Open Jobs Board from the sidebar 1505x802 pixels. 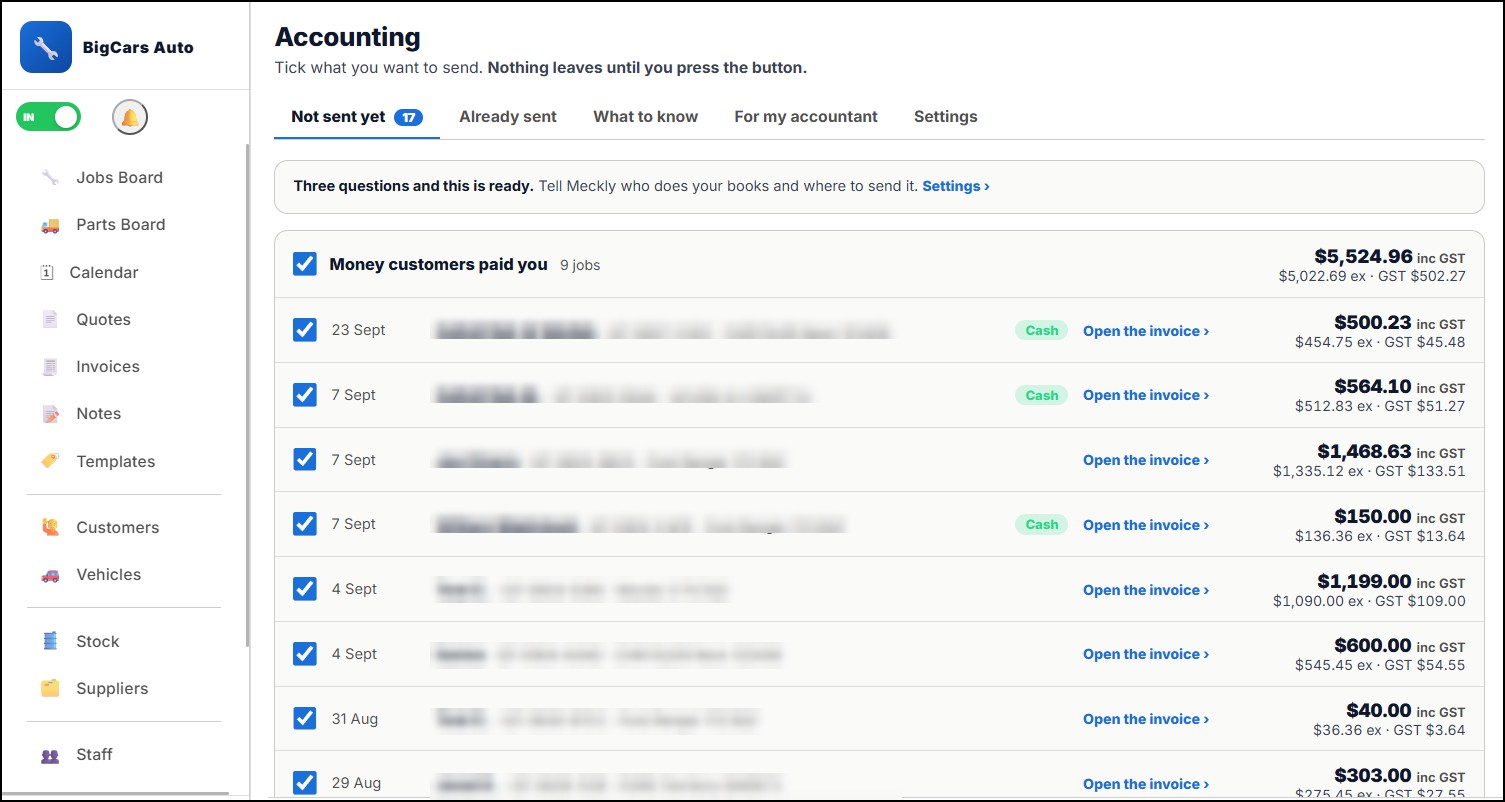click(x=119, y=178)
